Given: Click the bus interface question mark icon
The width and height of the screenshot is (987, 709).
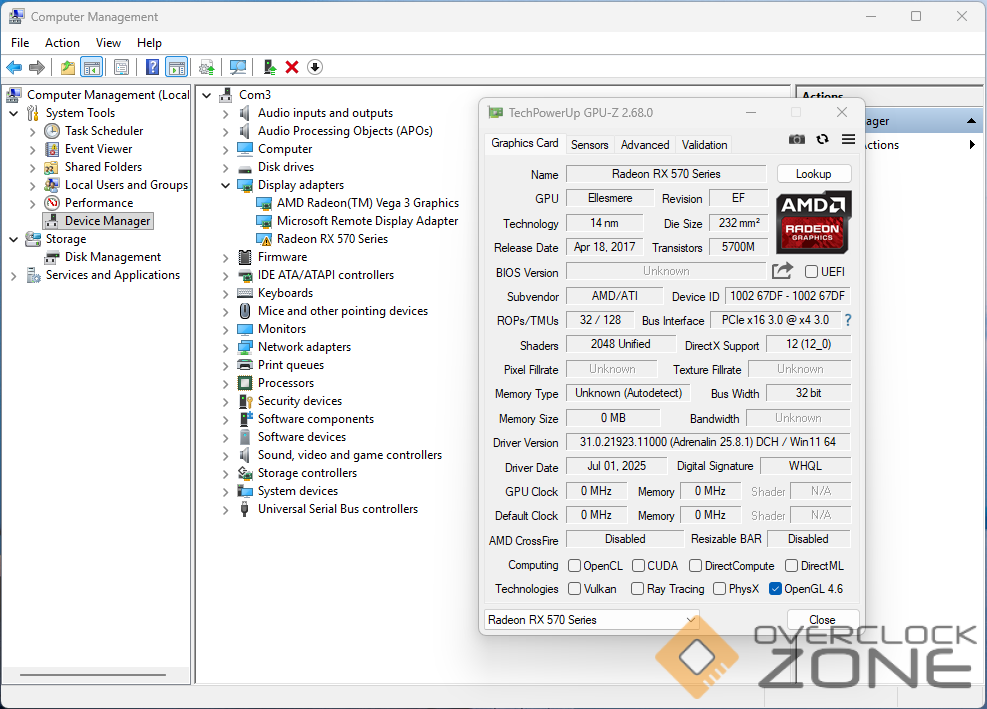Looking at the screenshot, I should point(848,320).
